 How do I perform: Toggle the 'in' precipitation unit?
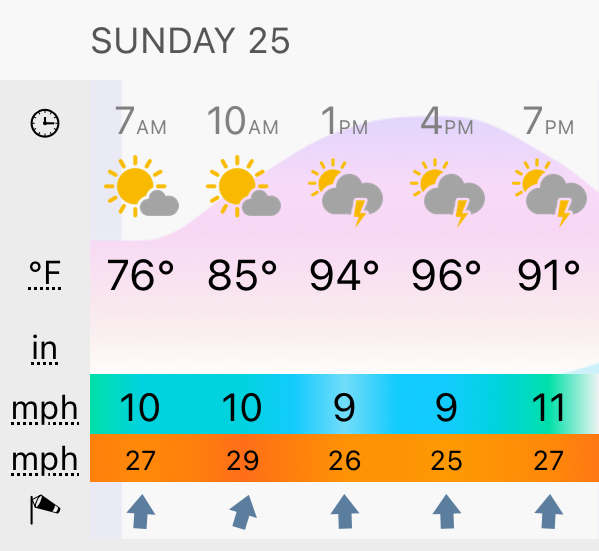44,350
